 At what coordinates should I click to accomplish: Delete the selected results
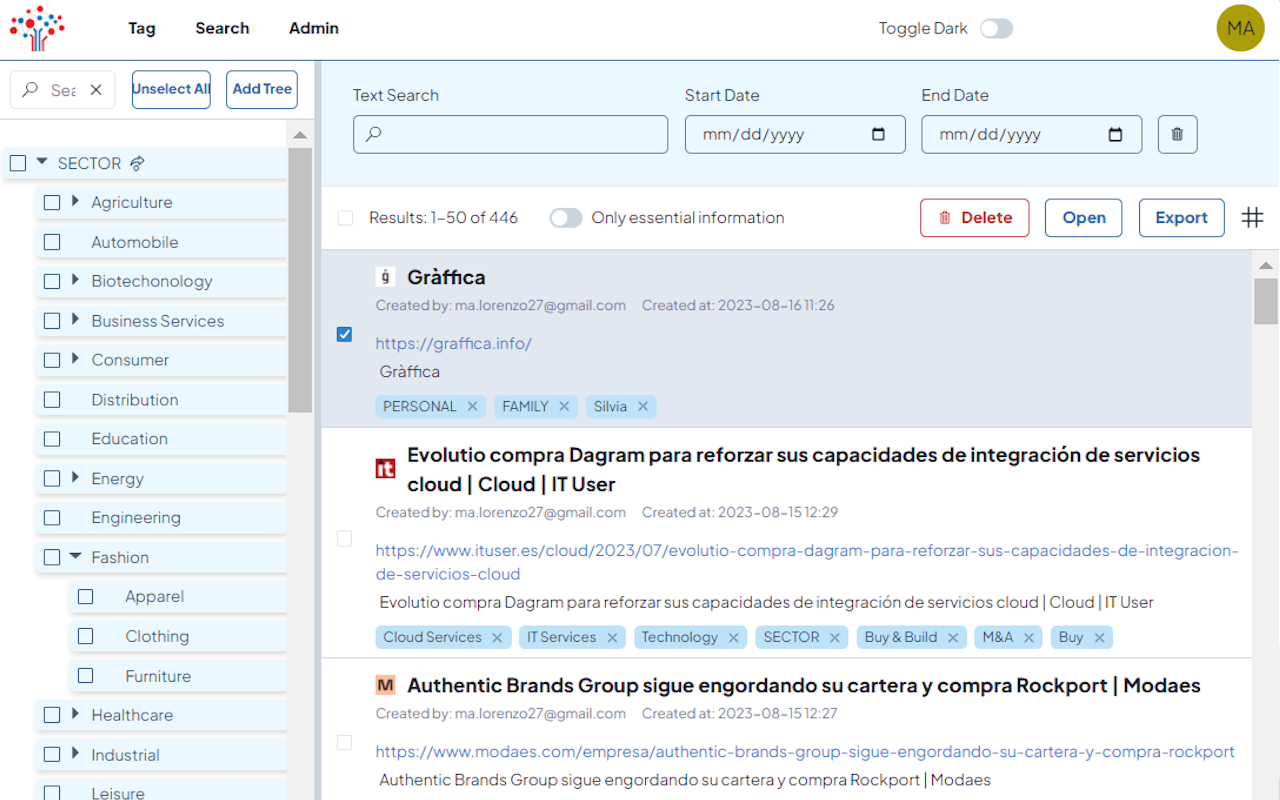(x=975, y=218)
